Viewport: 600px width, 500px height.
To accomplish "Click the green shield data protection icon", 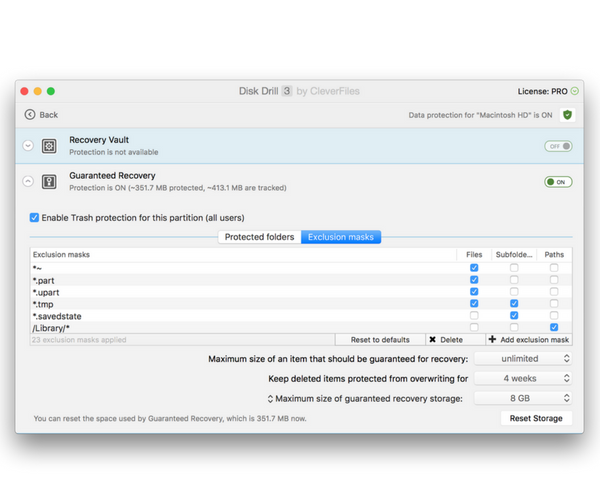I will (x=567, y=115).
